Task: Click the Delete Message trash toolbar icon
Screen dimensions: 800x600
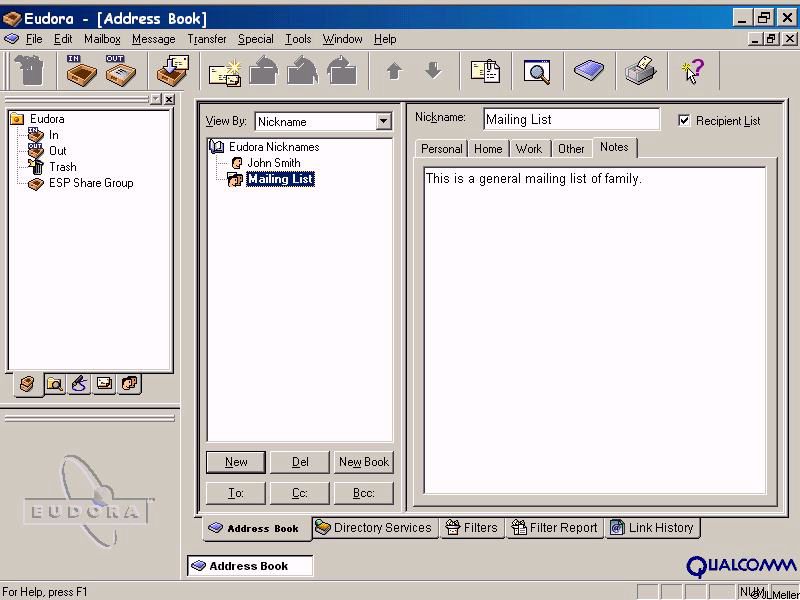Action: pos(29,70)
